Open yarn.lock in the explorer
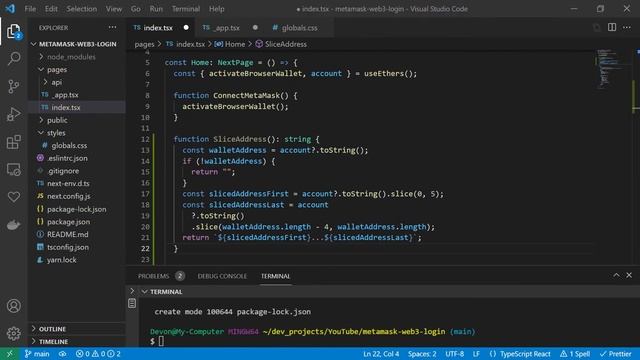 point(77,260)
